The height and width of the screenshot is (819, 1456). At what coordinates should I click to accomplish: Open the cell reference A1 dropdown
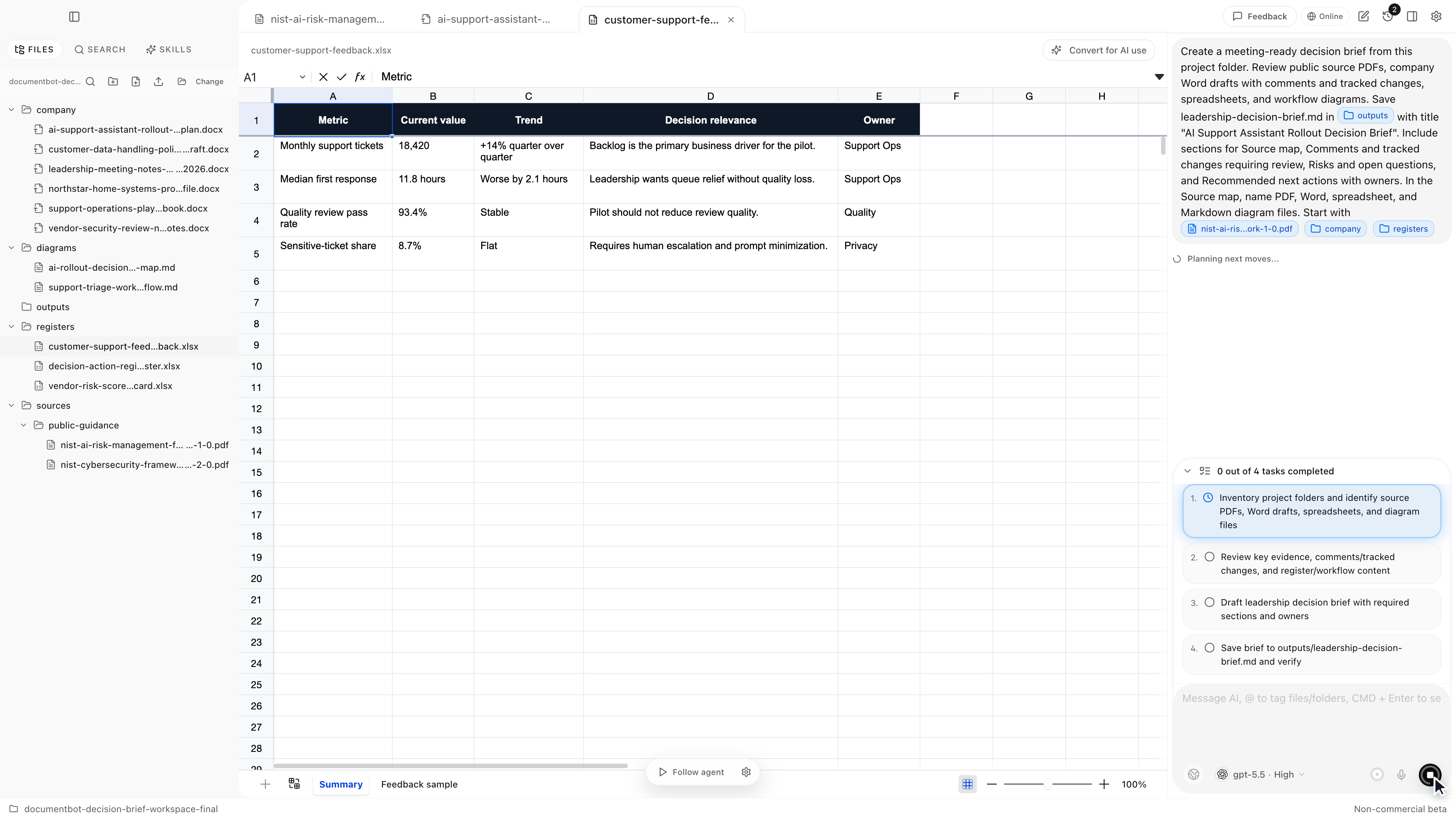303,77
